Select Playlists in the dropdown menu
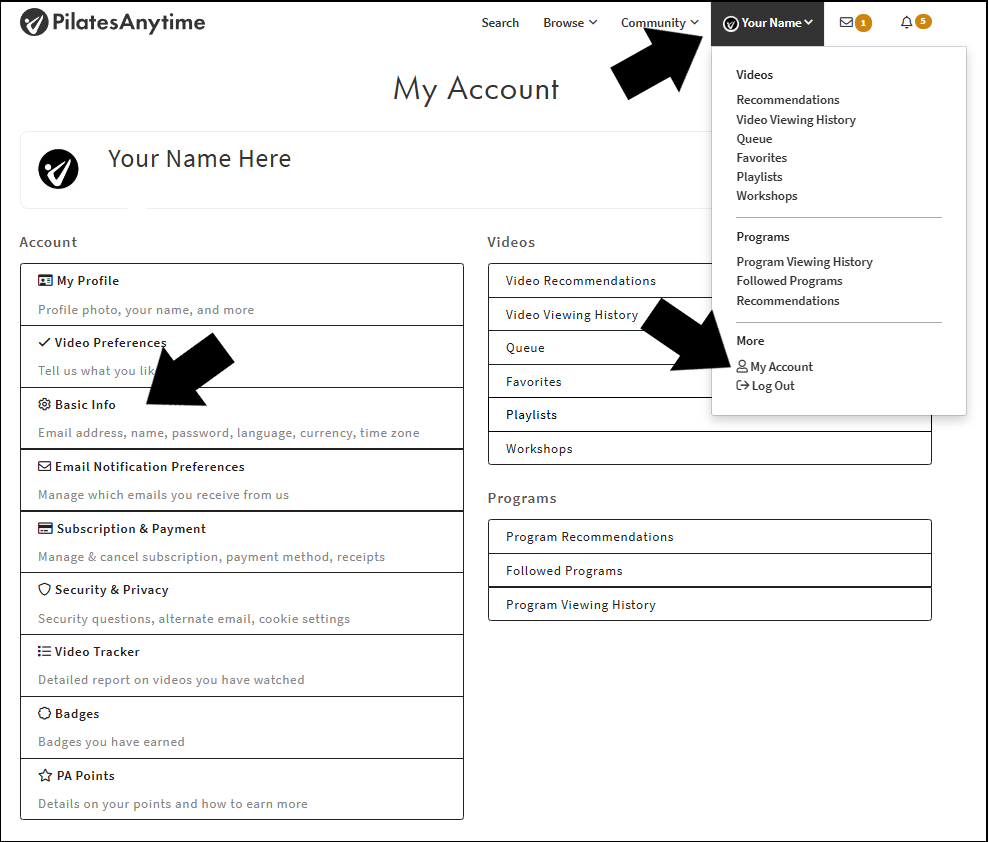989x842 pixels. [759, 177]
